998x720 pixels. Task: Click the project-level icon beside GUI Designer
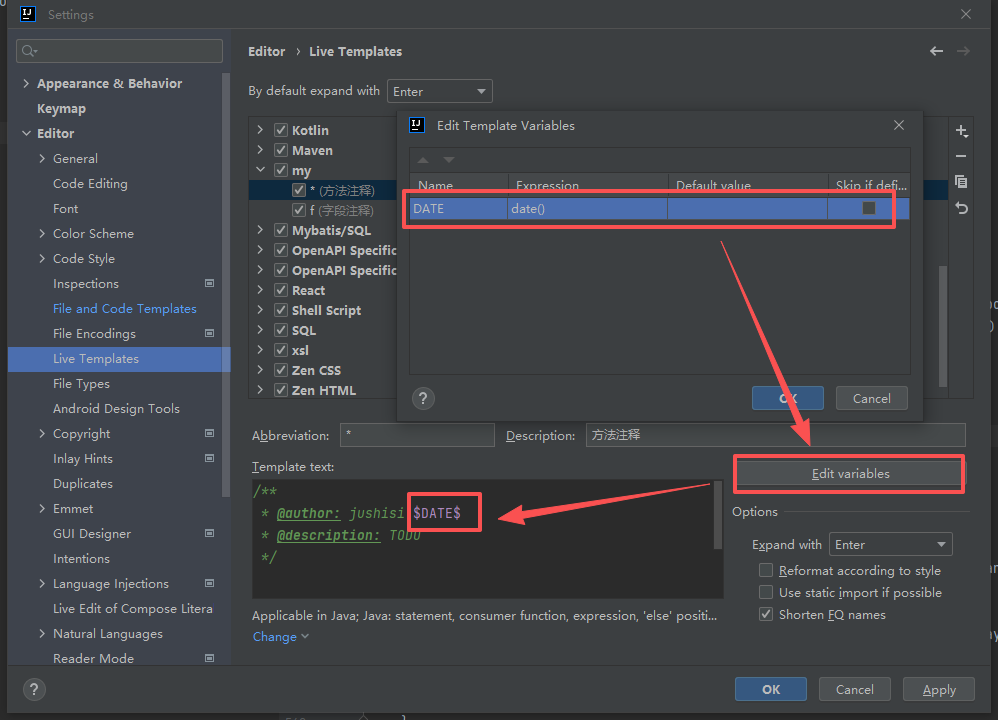click(x=209, y=533)
